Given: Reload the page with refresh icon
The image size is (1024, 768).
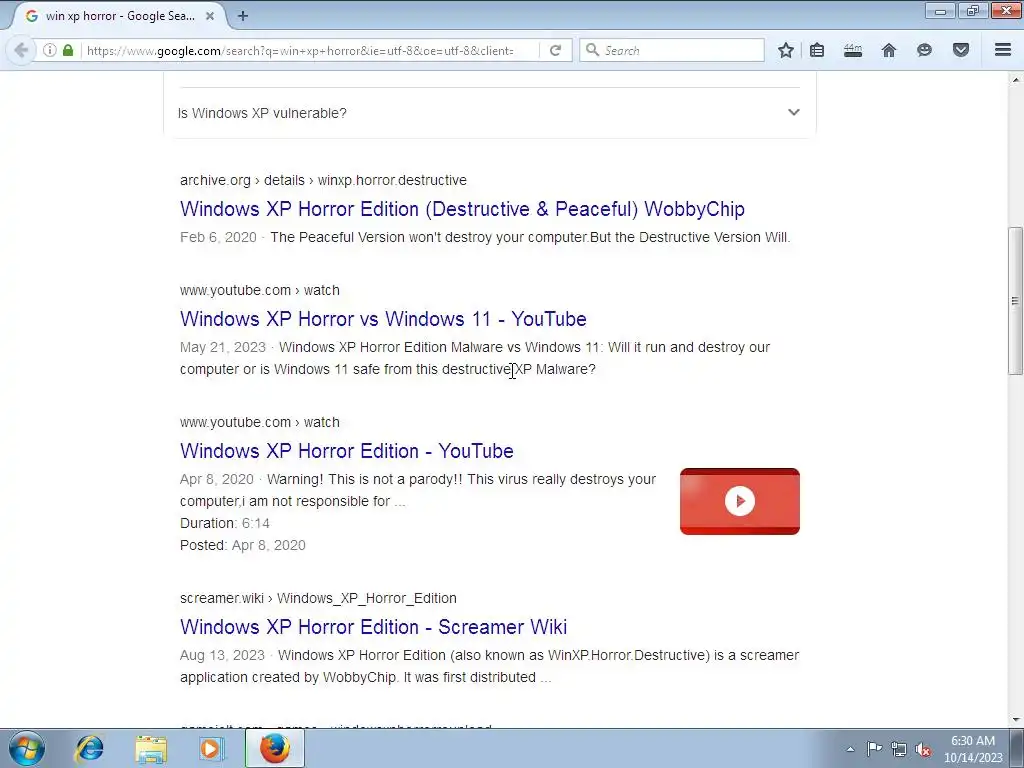Looking at the screenshot, I should pyautogui.click(x=555, y=50).
